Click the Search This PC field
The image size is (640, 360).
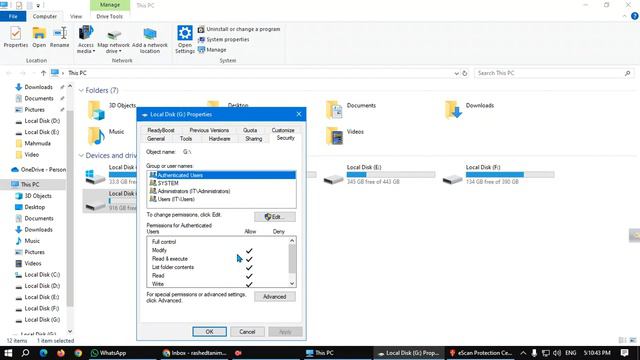point(553,73)
